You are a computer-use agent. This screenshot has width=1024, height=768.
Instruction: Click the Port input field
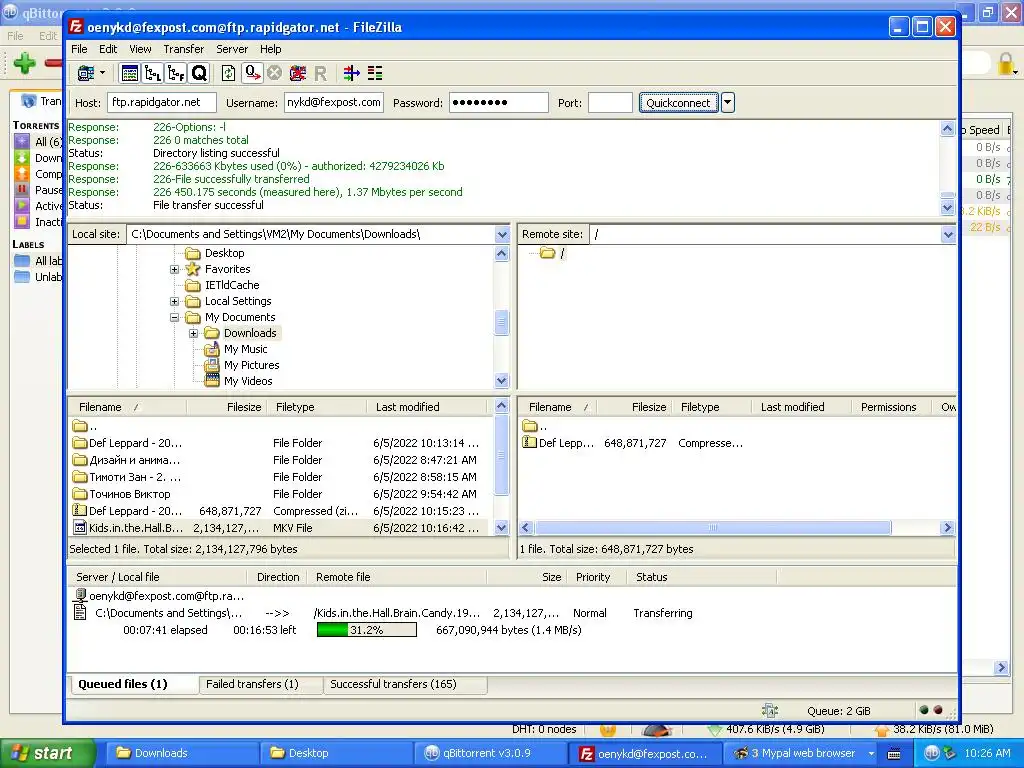610,103
